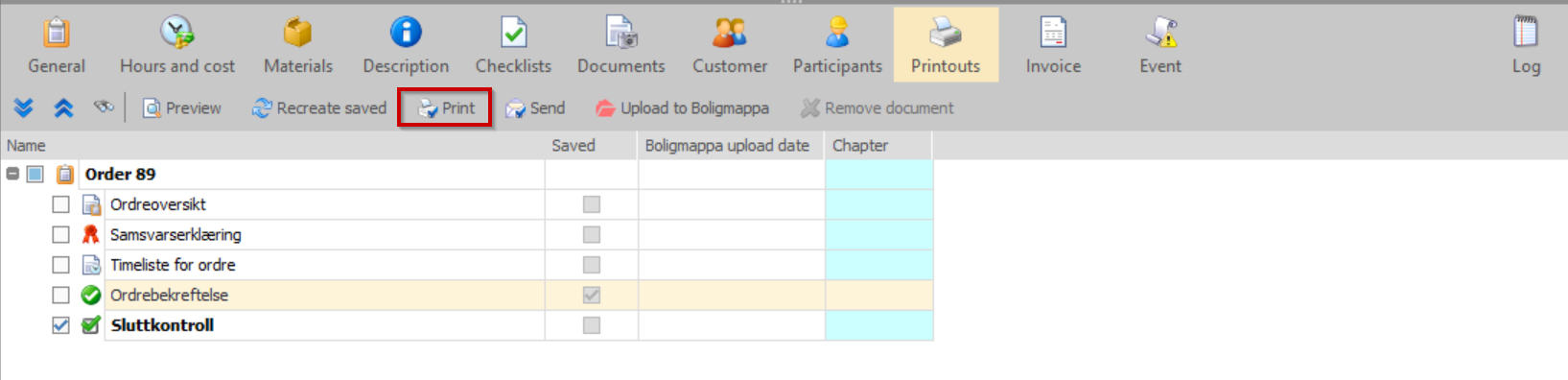Uncheck the Sluttkontroll checkbox
This screenshot has height=380, width=1568.
pyautogui.click(x=61, y=325)
